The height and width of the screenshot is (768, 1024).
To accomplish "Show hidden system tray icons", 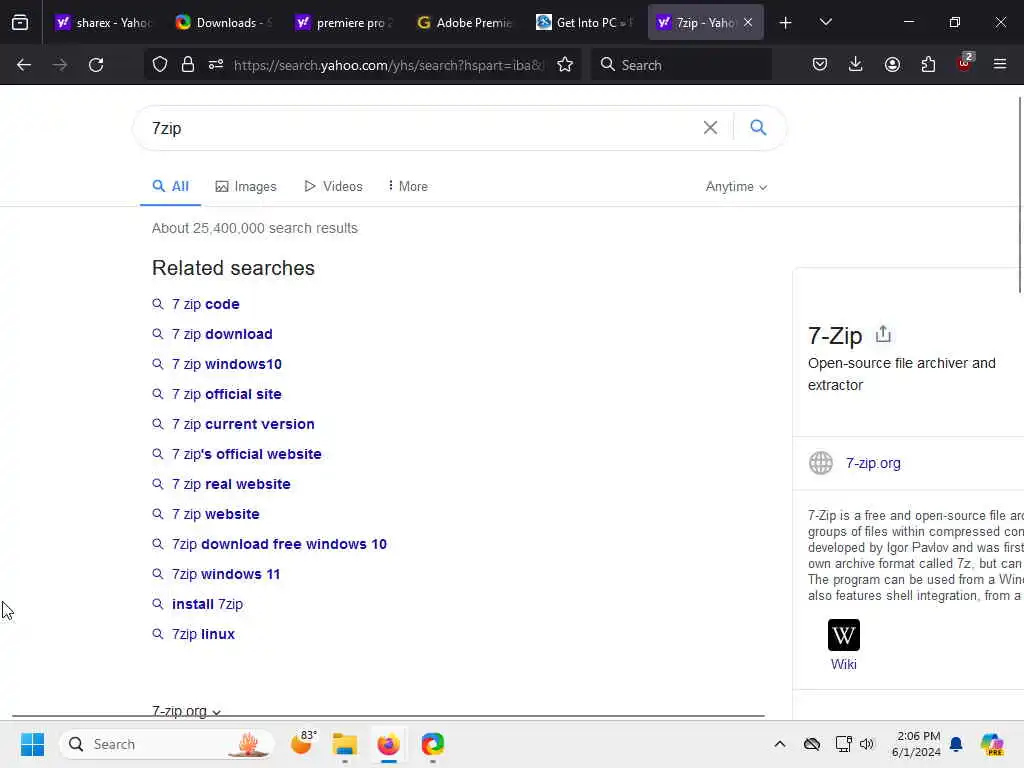I will [x=780, y=744].
